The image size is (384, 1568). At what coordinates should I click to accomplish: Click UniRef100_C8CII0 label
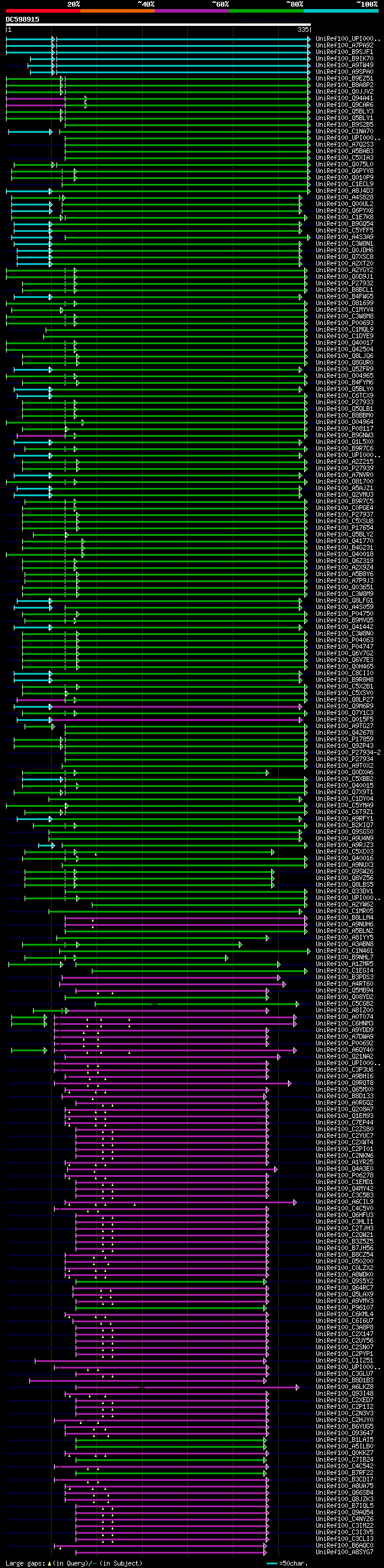(344, 673)
